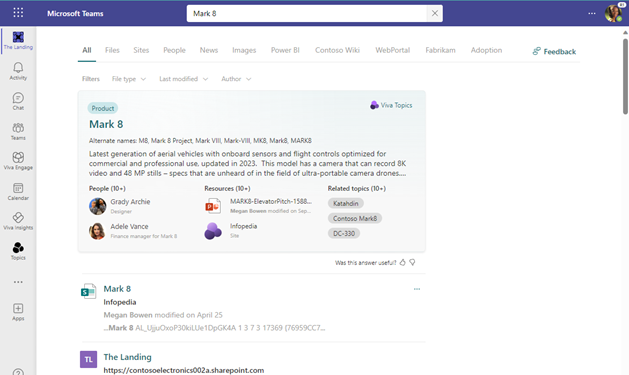Select the All search tab

click(x=87, y=50)
